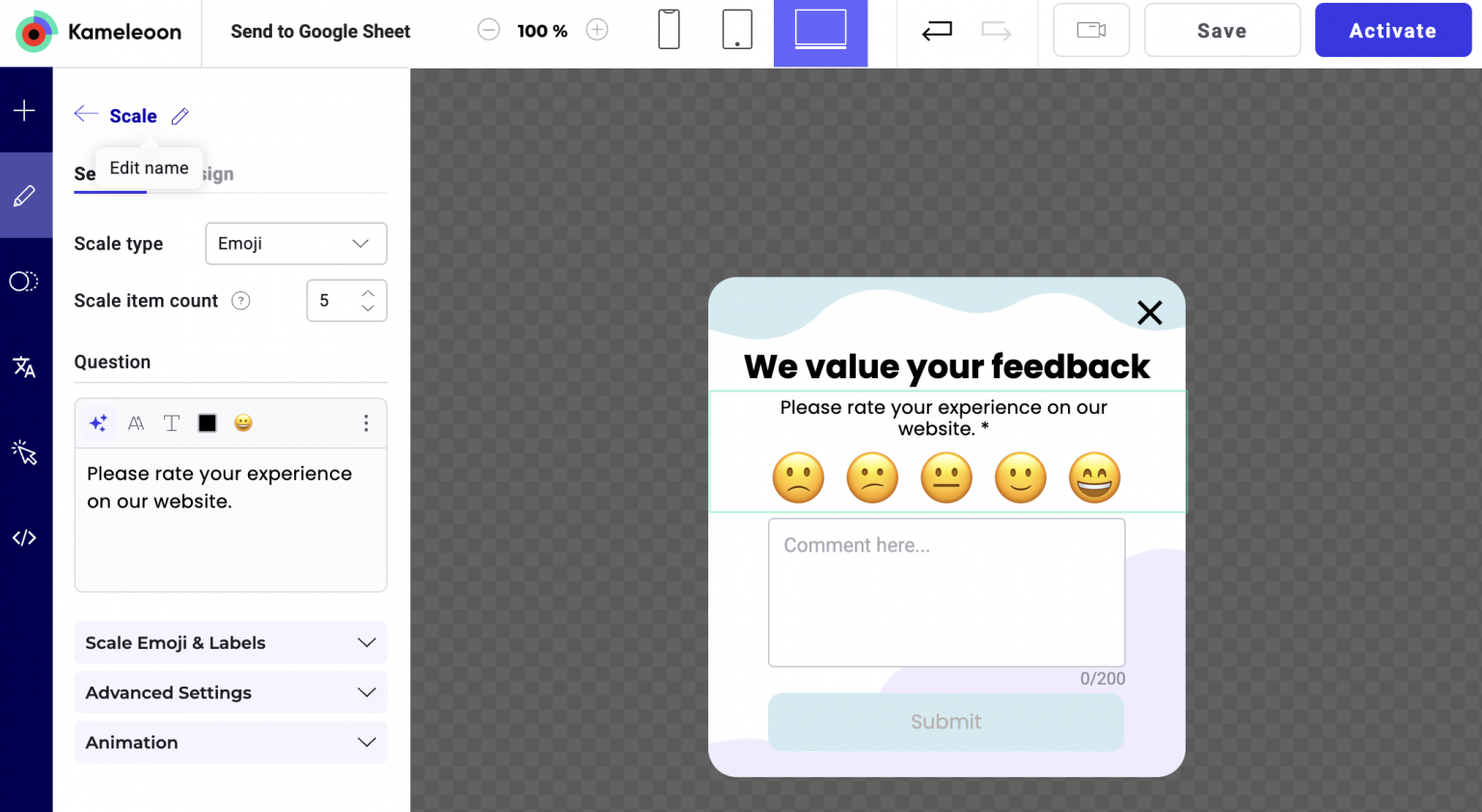Expand the Animation section
The height and width of the screenshot is (812, 1482).
pos(231,743)
